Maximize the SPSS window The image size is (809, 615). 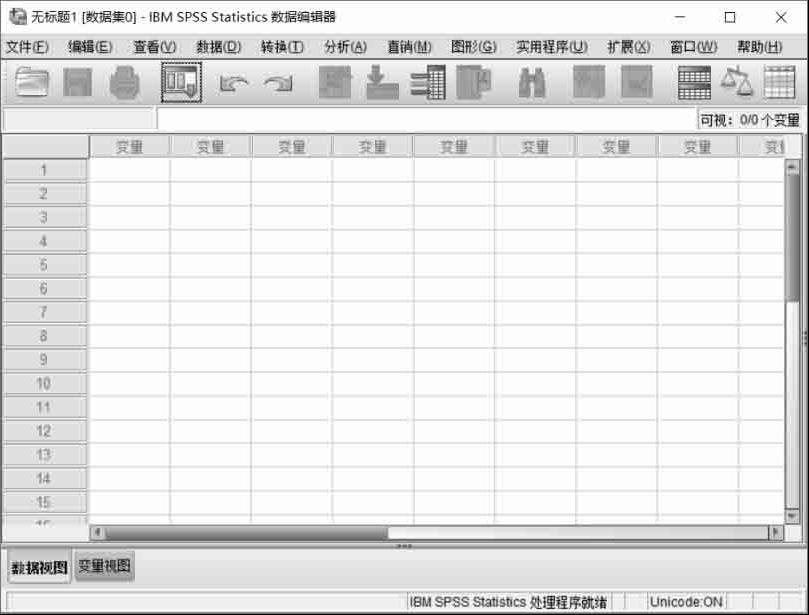pyautogui.click(x=730, y=17)
